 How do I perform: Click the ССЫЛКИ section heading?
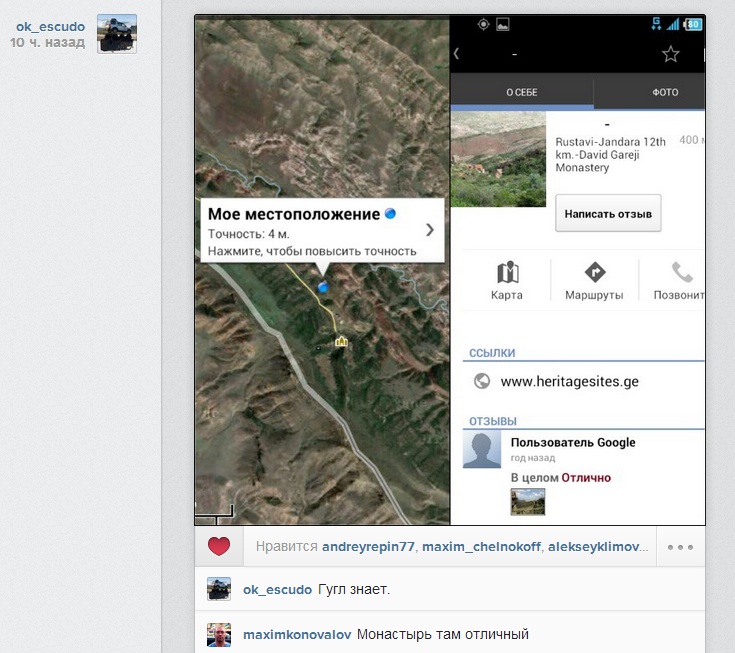(x=492, y=353)
